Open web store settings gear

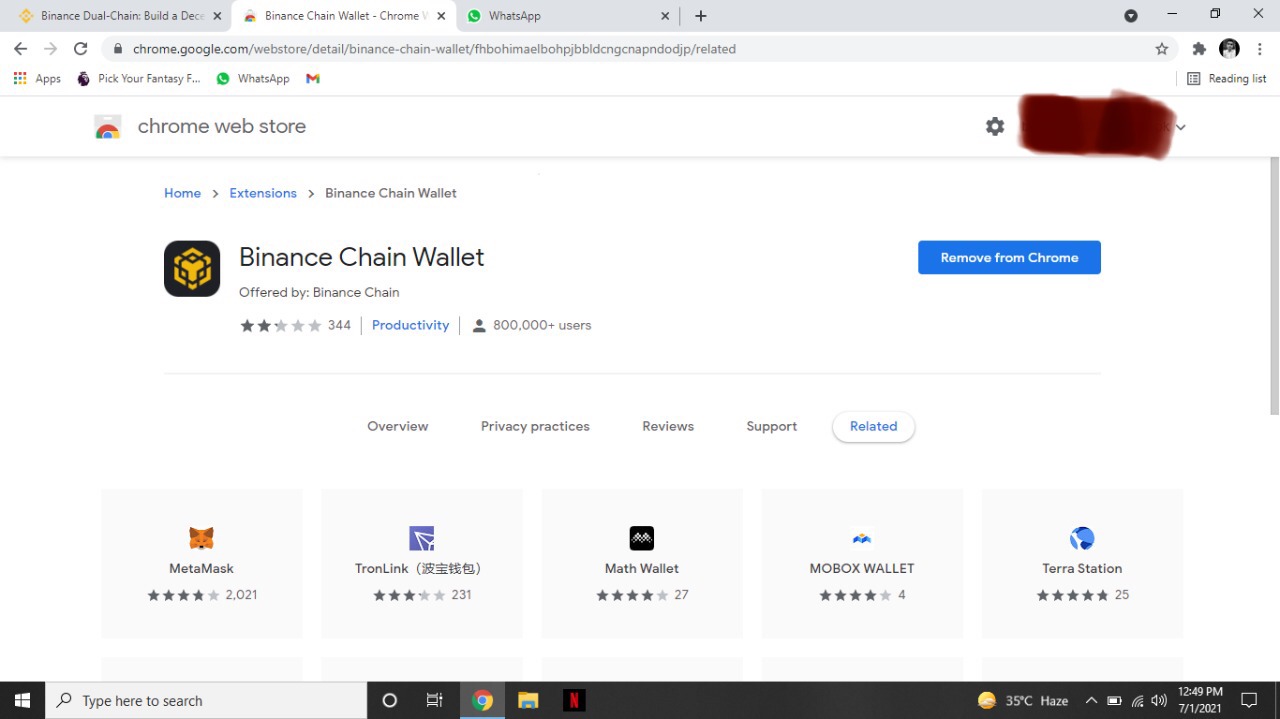point(995,126)
